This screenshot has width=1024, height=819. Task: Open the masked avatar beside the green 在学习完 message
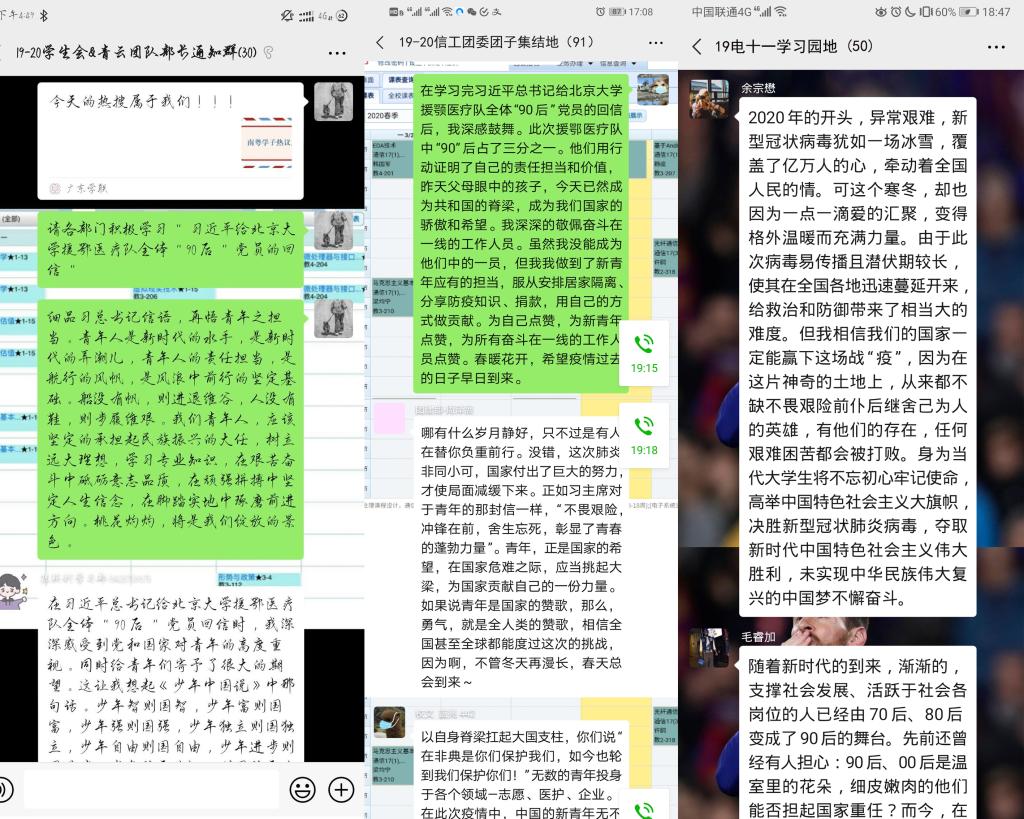pos(652,89)
